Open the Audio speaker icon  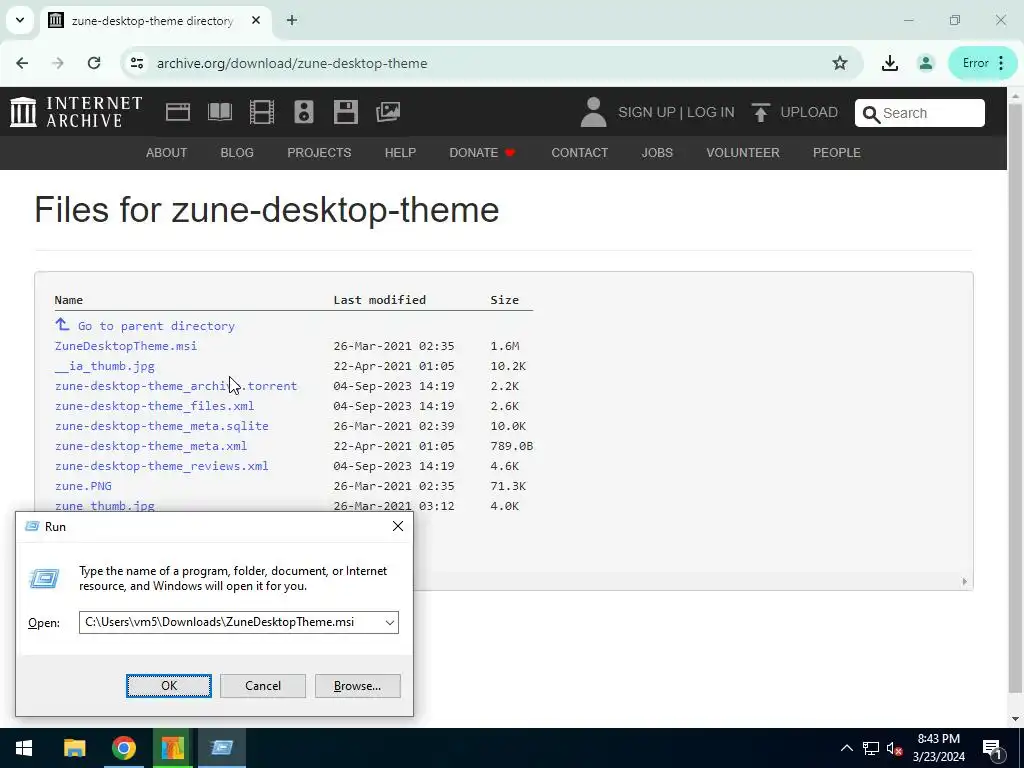click(x=304, y=112)
